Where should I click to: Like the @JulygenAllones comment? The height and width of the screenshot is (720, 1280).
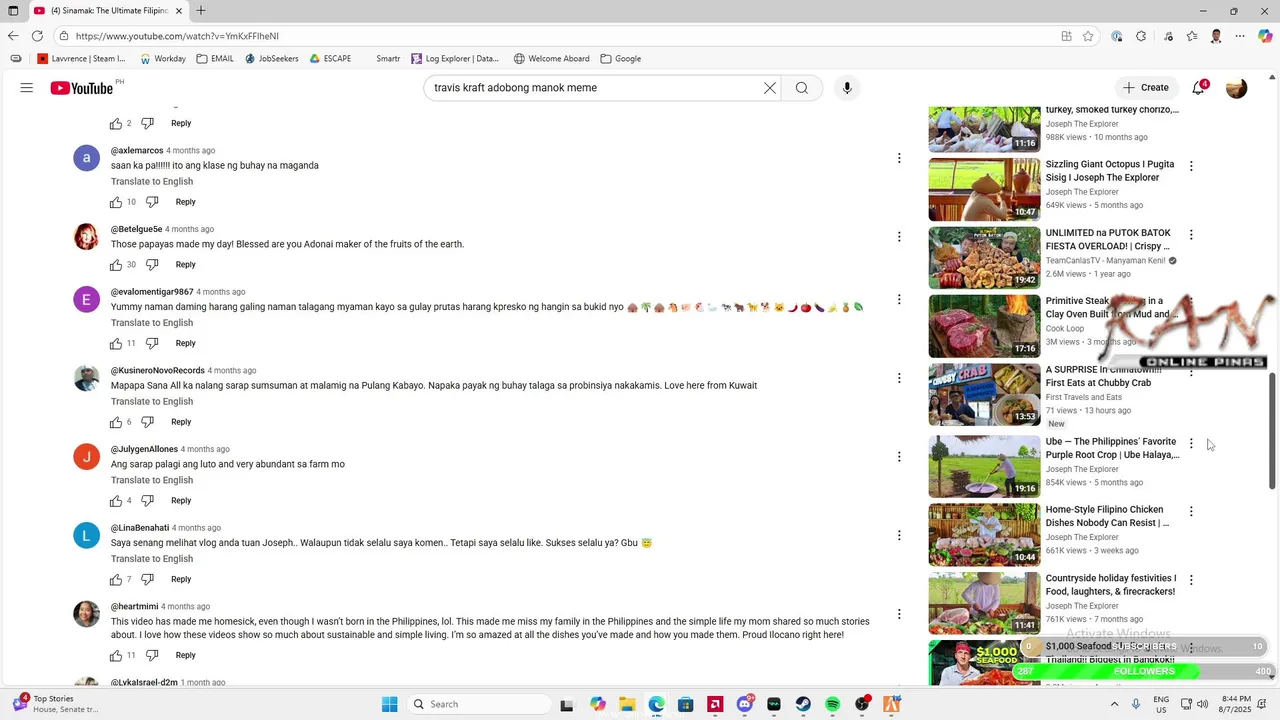point(116,501)
